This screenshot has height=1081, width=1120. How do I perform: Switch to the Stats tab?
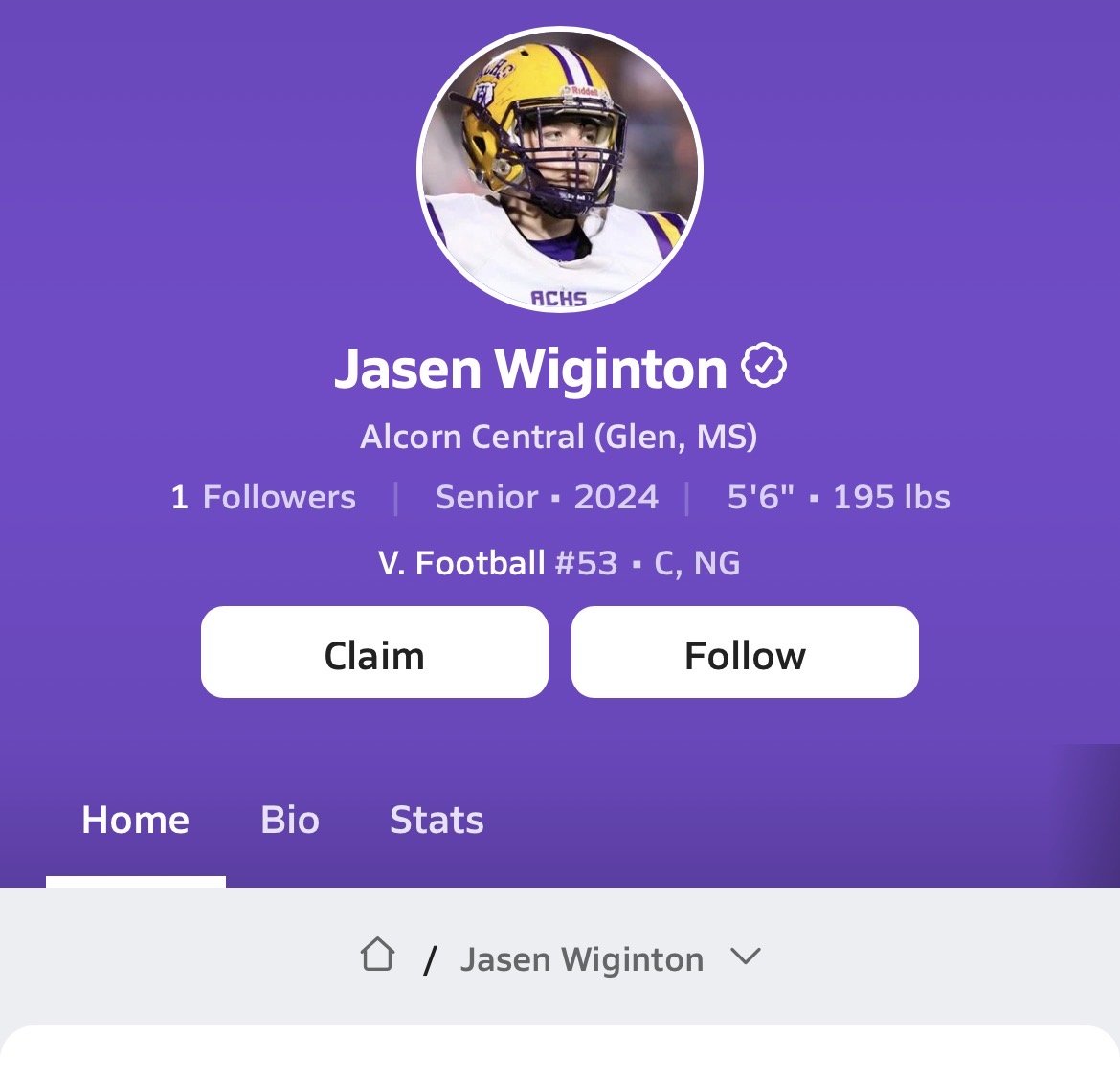pos(437,820)
